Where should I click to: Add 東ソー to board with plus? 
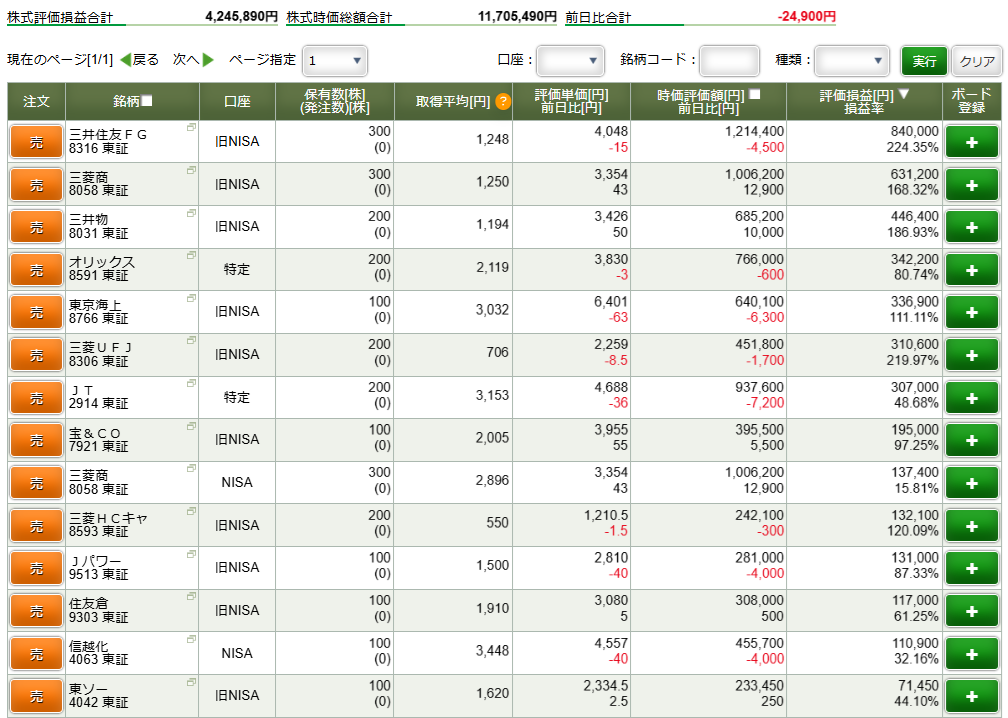tap(971, 696)
